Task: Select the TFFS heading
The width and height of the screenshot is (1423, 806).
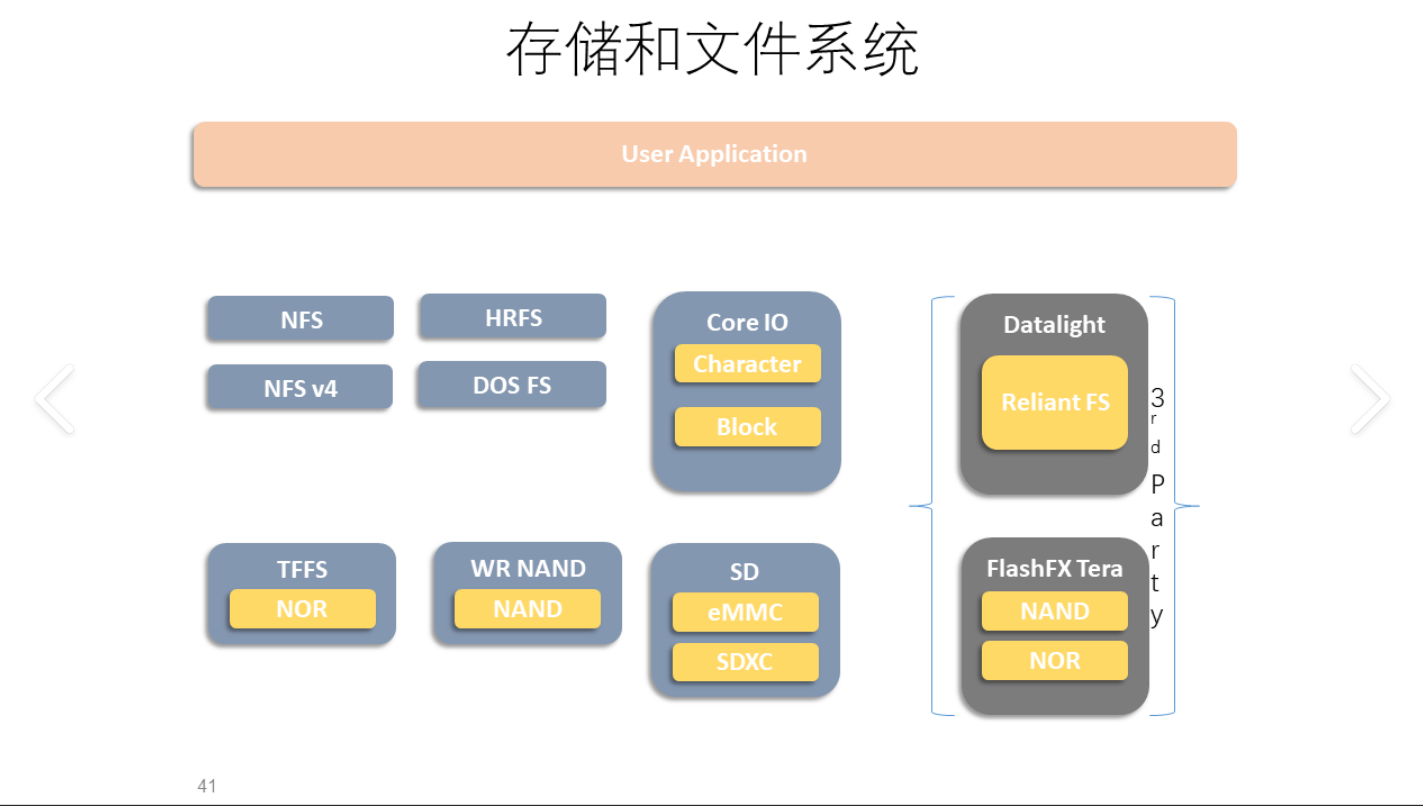Action: [302, 569]
